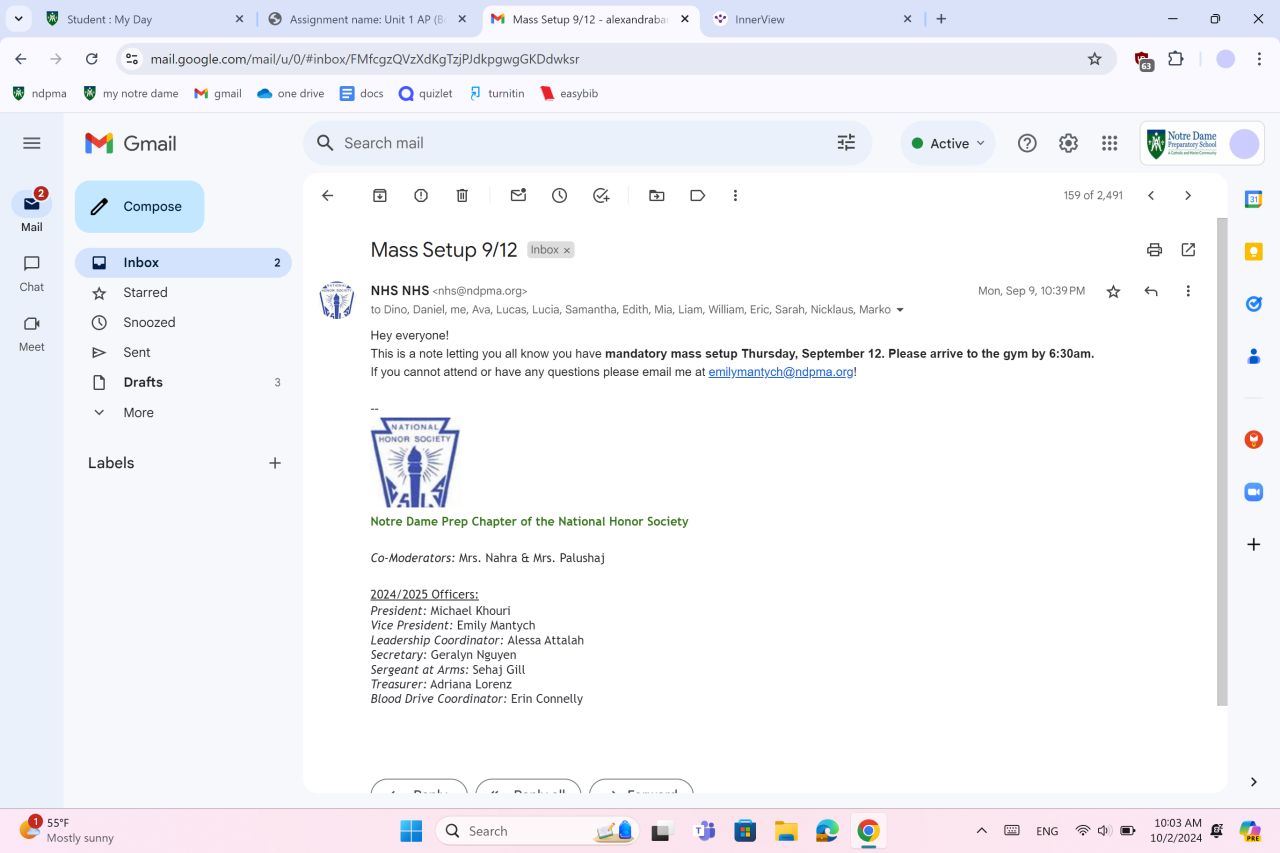Open the Drafts folder
1280x853 pixels.
[x=183, y=383]
